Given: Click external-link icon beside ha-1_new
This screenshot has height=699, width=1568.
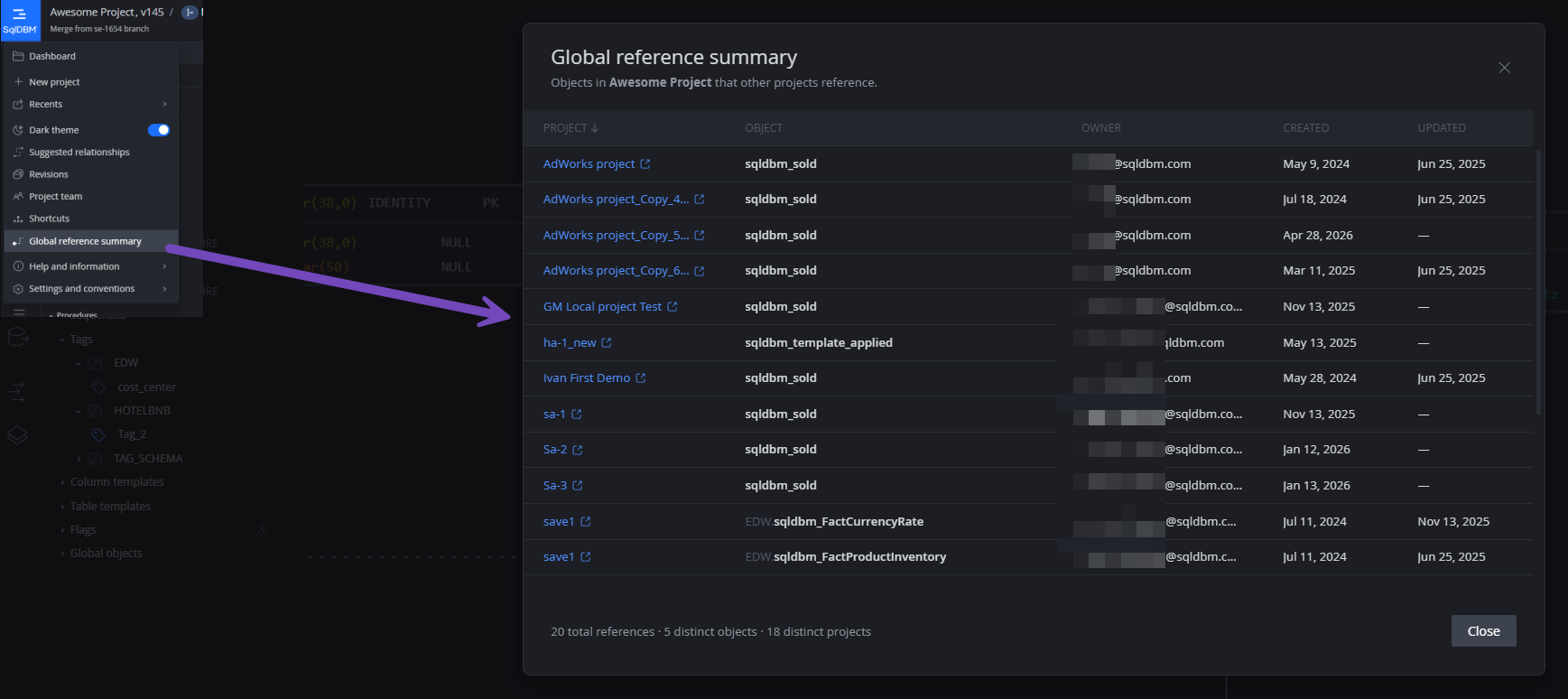Looking at the screenshot, I should pyautogui.click(x=606, y=343).
